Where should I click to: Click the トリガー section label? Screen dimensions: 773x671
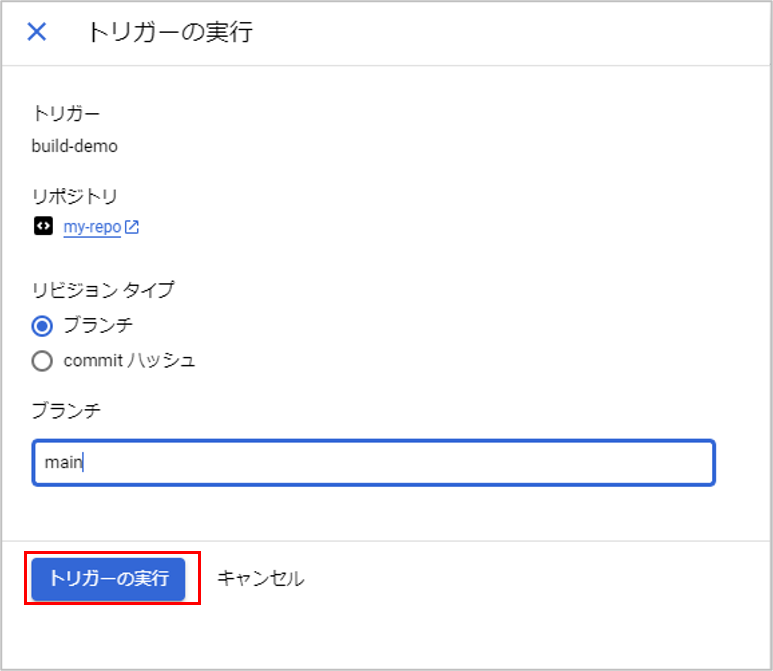tap(66, 113)
